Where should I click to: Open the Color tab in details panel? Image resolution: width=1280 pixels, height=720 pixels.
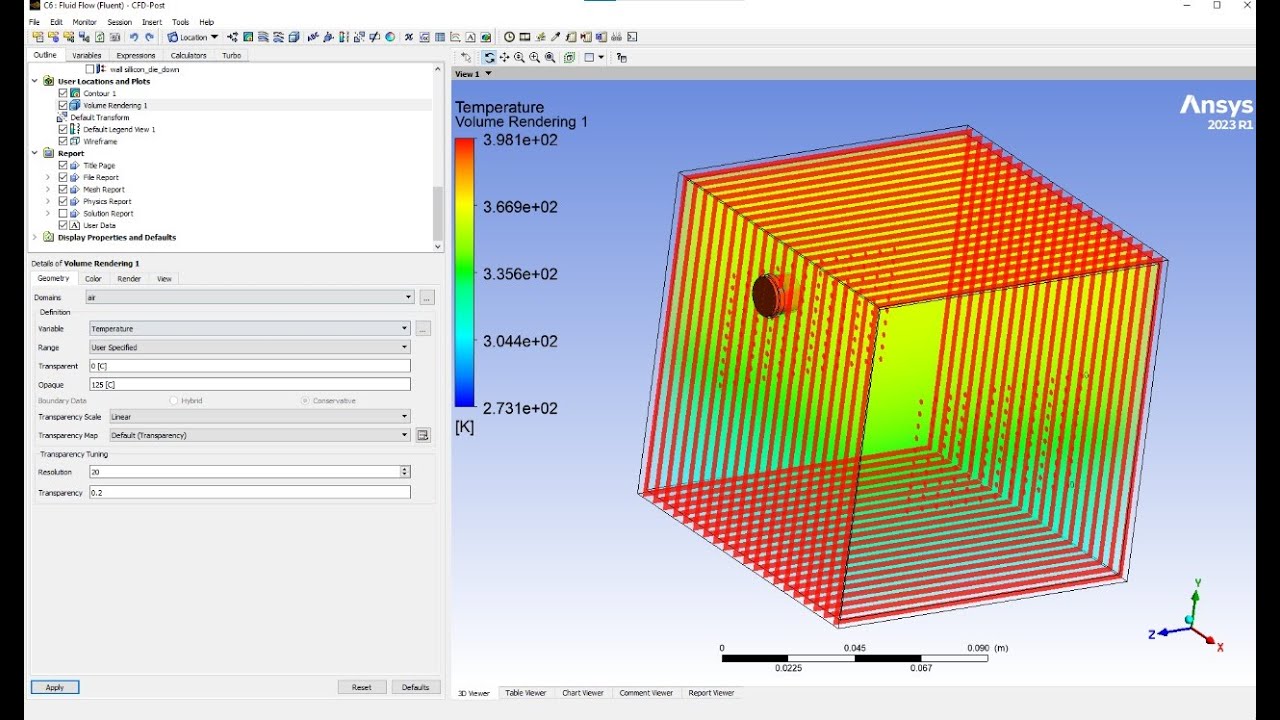point(93,279)
